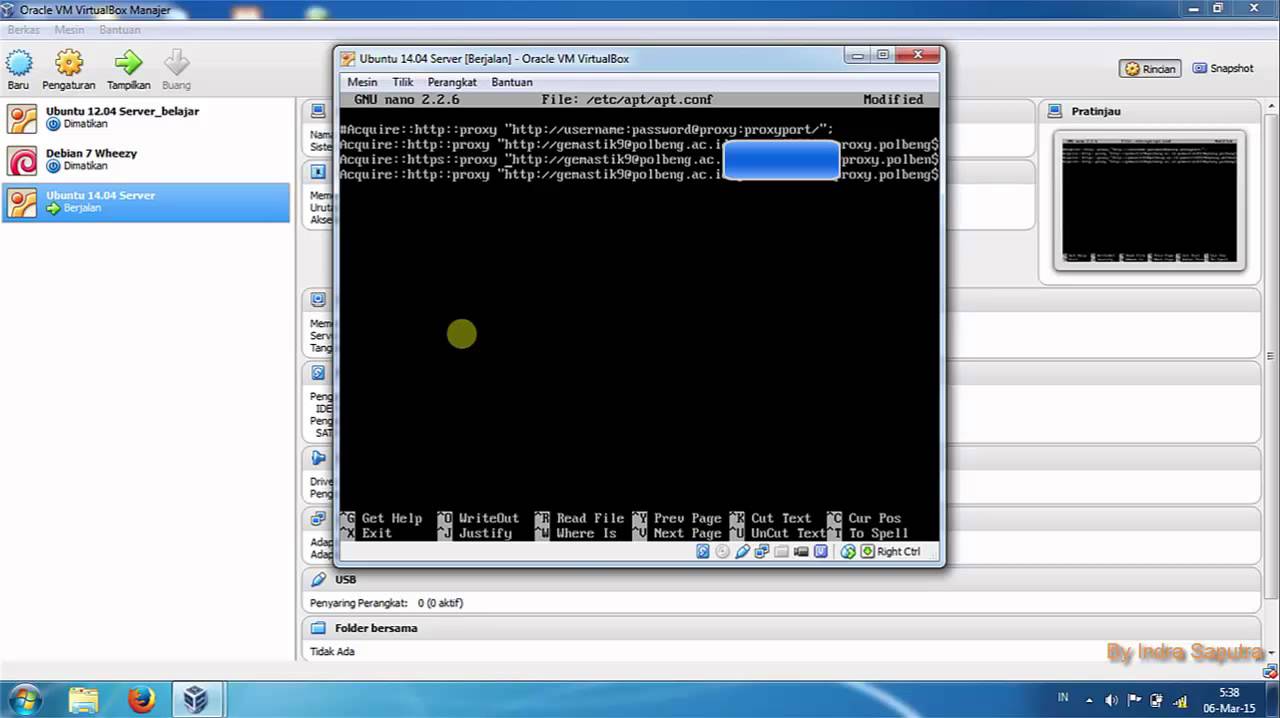
Task: Click the globe-arrow status icon in VM
Action: (x=848, y=551)
